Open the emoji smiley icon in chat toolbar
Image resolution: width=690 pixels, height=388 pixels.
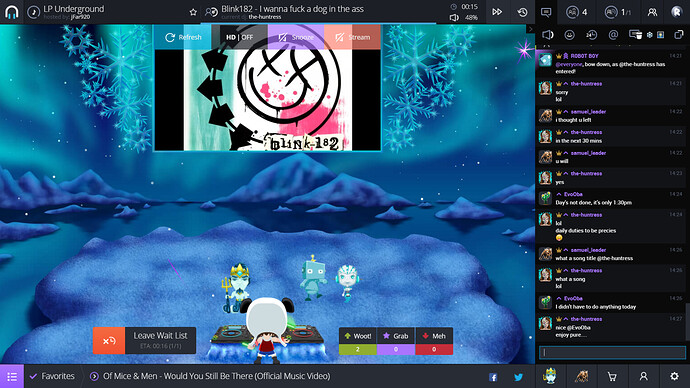pos(569,35)
